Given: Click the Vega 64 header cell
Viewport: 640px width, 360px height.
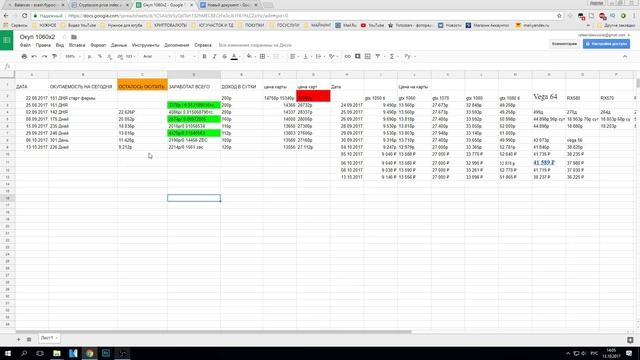Looking at the screenshot, I should click(x=549, y=96).
